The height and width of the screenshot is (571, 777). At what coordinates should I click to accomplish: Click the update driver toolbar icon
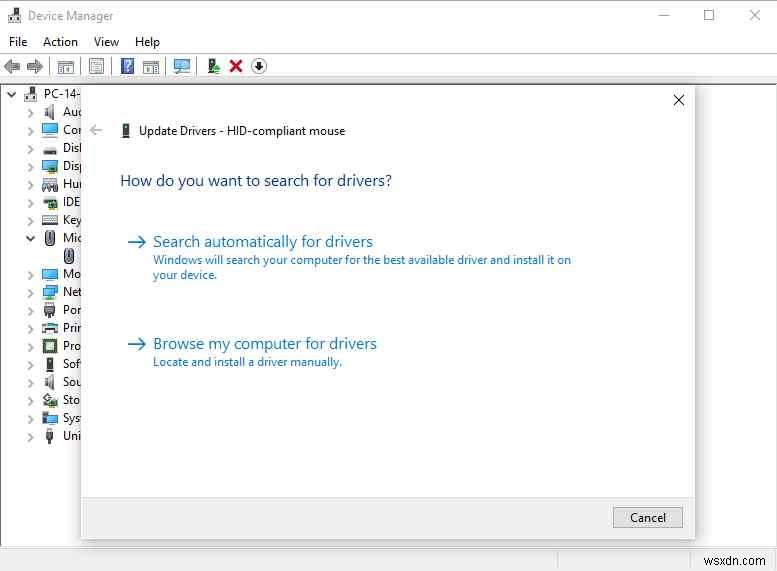click(213, 66)
